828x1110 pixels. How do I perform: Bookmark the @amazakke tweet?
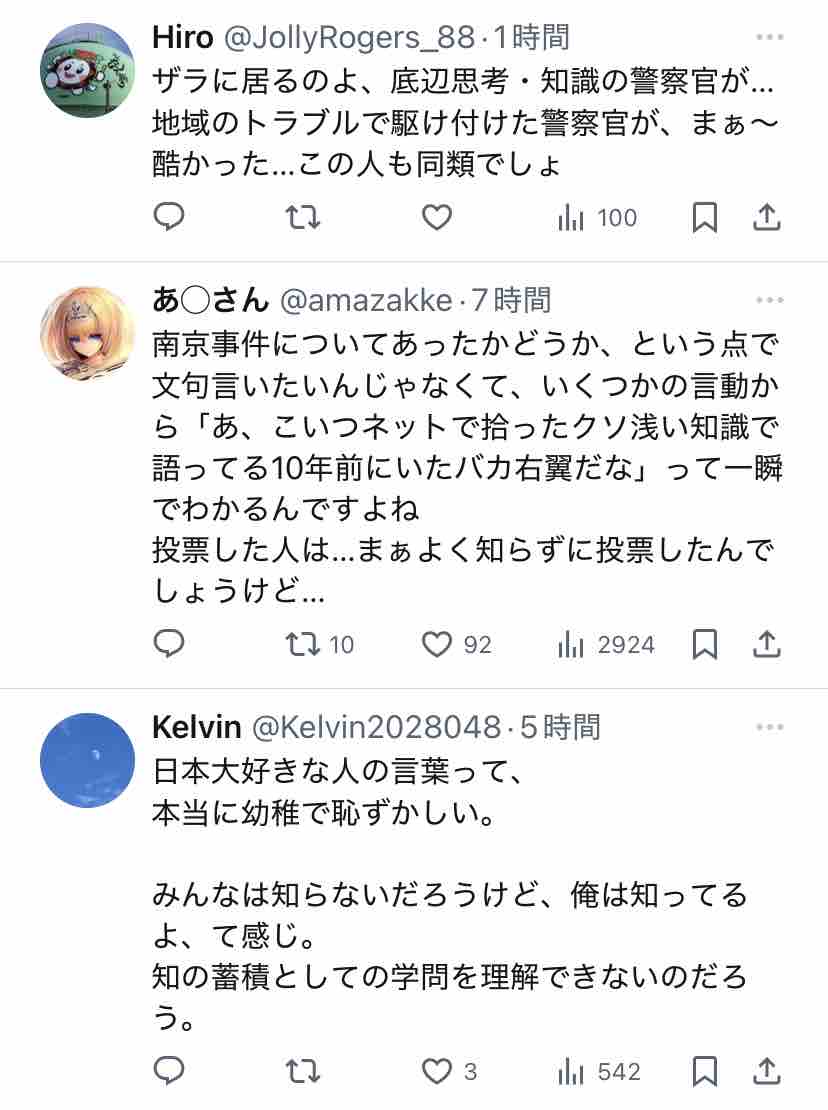[x=704, y=644]
